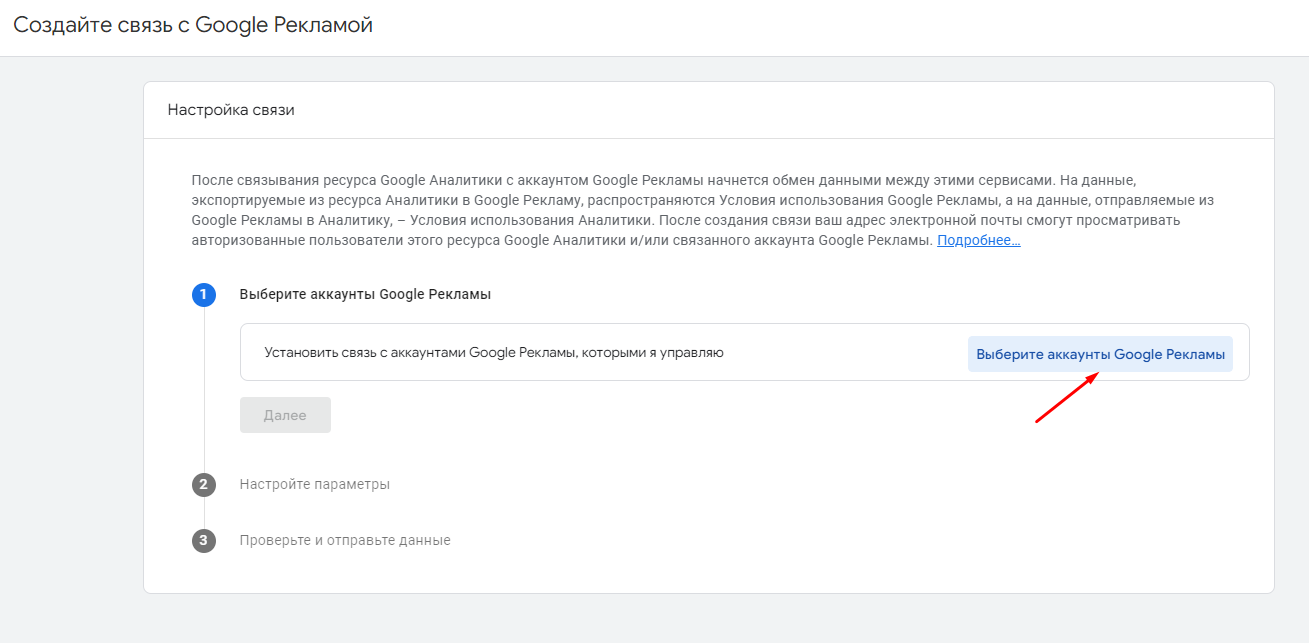Viewport: 1309px width, 643px height.
Task: Click the "Настройка связи" card header
Action: point(231,110)
